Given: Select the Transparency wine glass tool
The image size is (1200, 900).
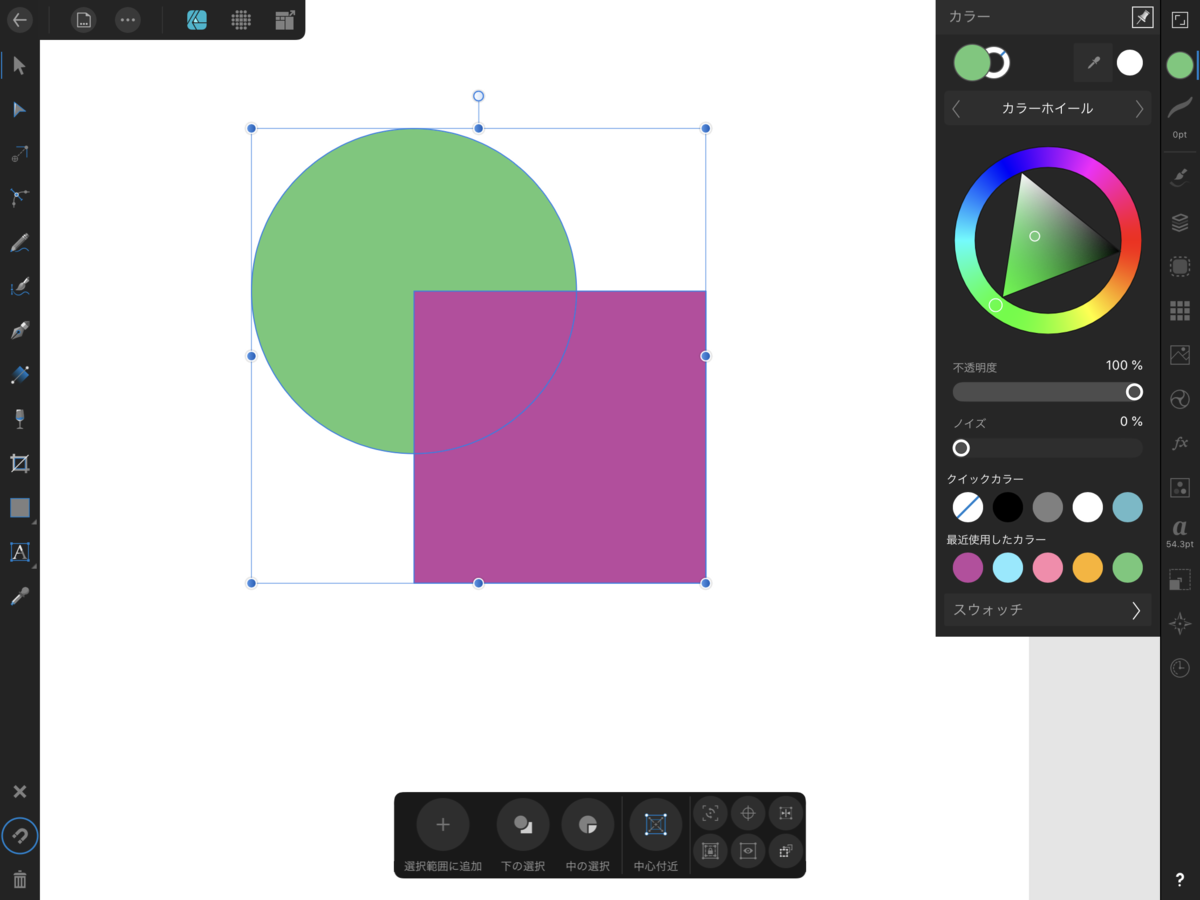Looking at the screenshot, I should pos(19,418).
